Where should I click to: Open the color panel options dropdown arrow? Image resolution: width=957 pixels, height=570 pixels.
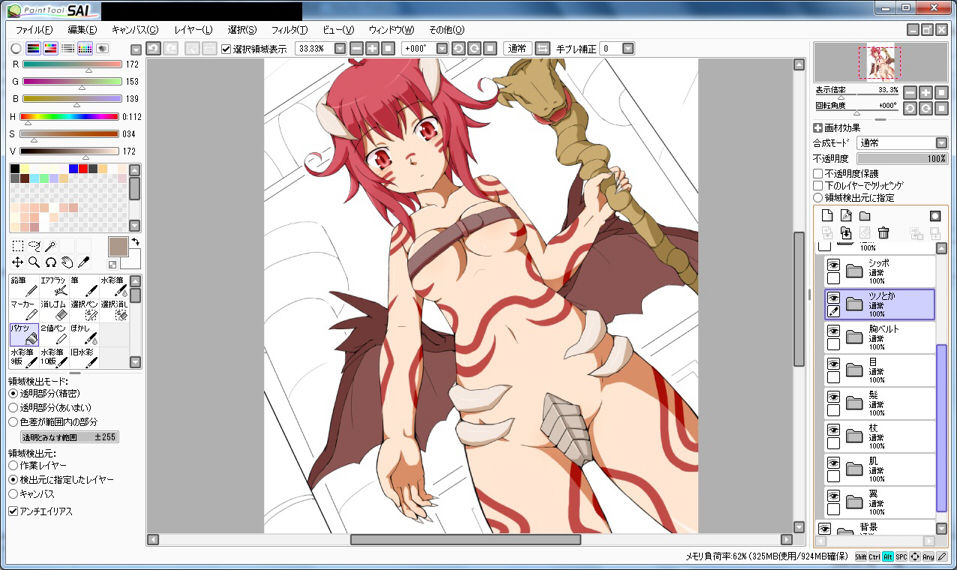coord(135,49)
